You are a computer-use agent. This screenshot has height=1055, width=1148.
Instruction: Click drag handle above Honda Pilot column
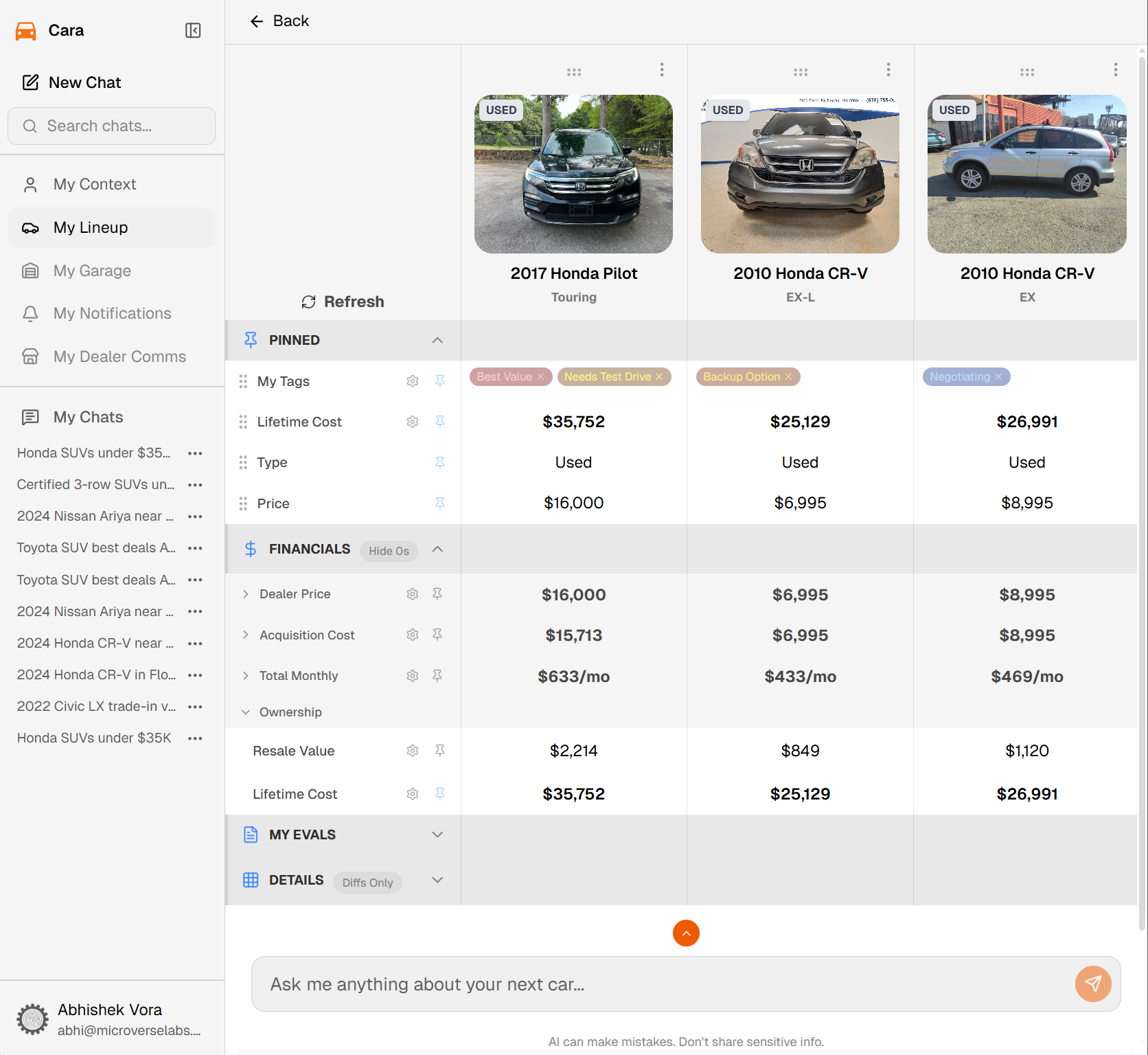574,72
